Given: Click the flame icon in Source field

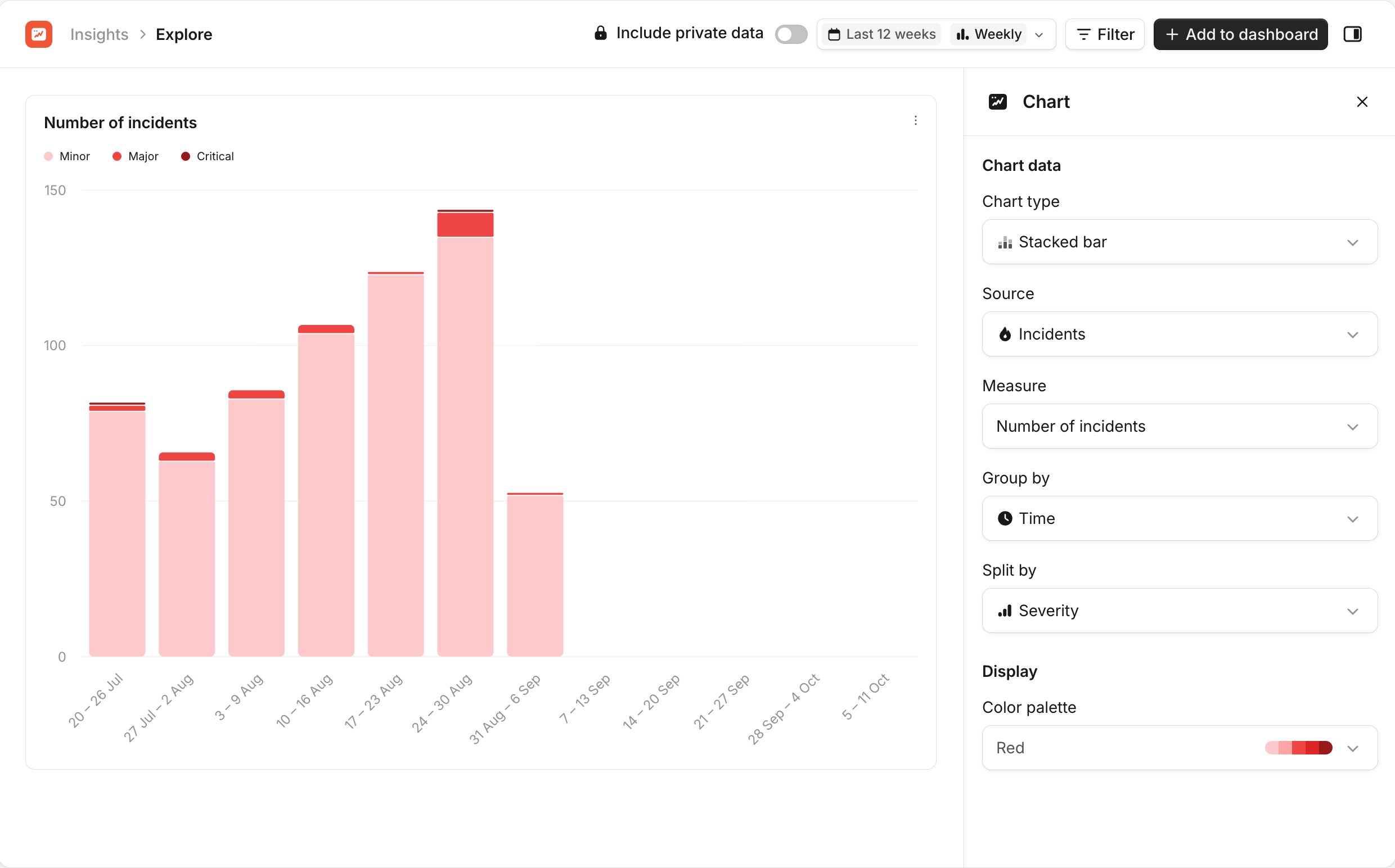Looking at the screenshot, I should (1005, 334).
